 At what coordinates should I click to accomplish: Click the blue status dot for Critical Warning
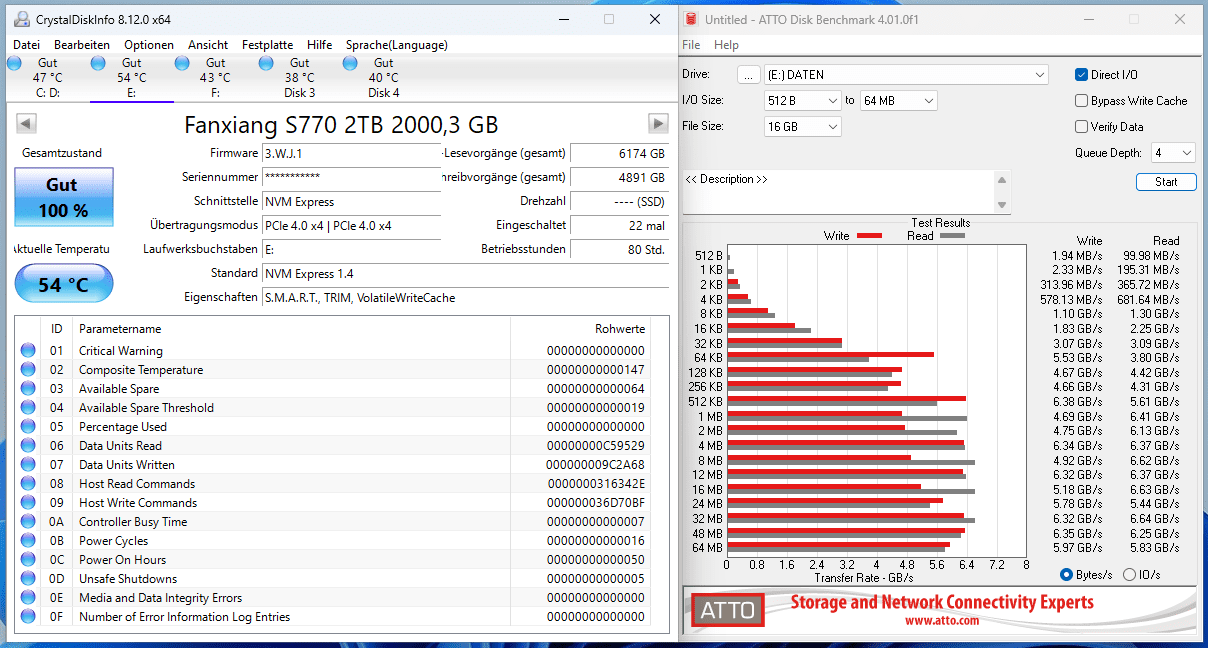pos(28,350)
